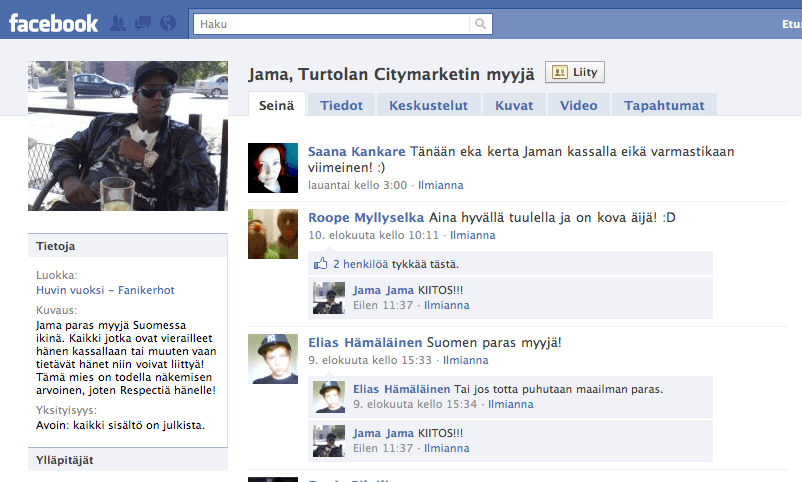The image size is (802, 482).
Task: Click Roope Myllyselka's name link
Action: point(366,218)
